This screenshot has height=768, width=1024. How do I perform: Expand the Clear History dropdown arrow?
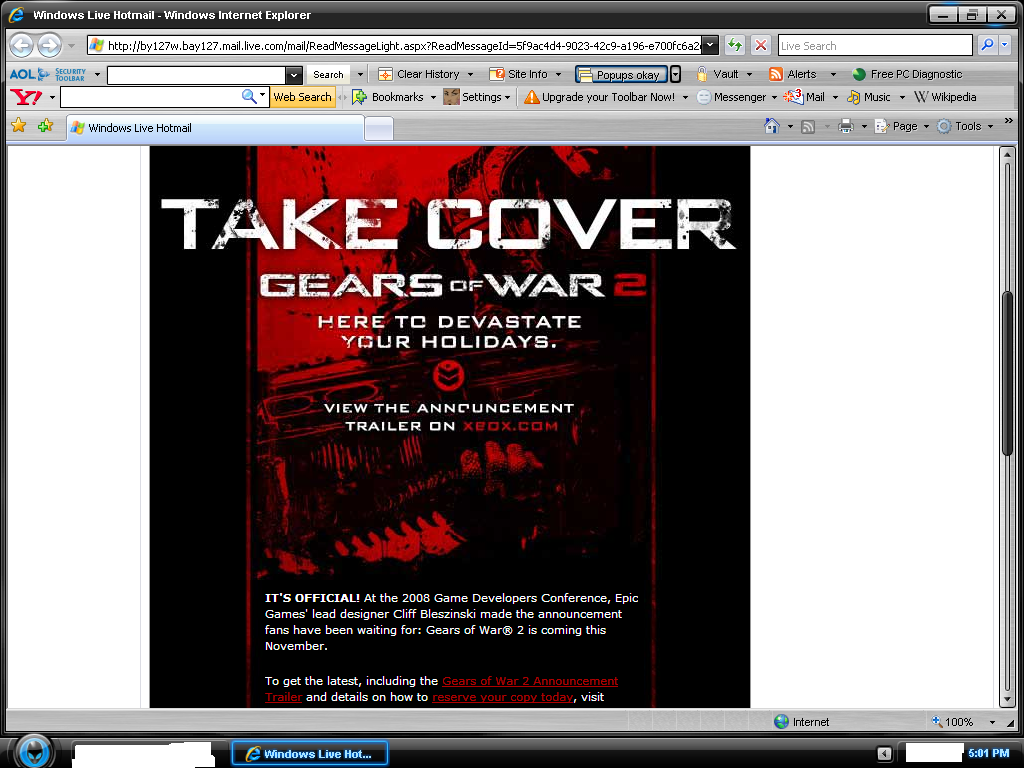click(x=470, y=74)
